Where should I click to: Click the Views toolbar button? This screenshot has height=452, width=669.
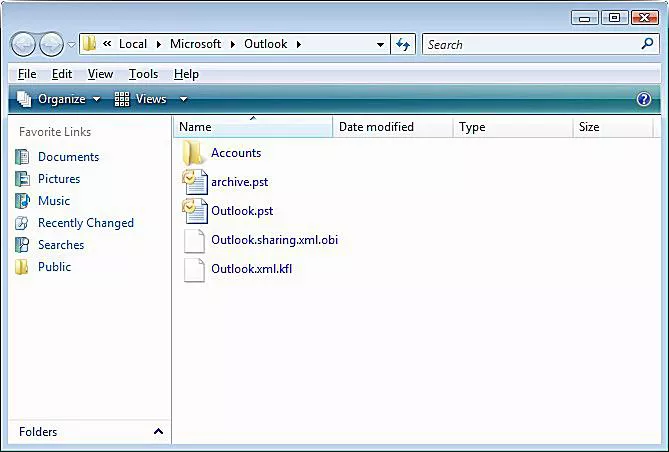coord(140,99)
